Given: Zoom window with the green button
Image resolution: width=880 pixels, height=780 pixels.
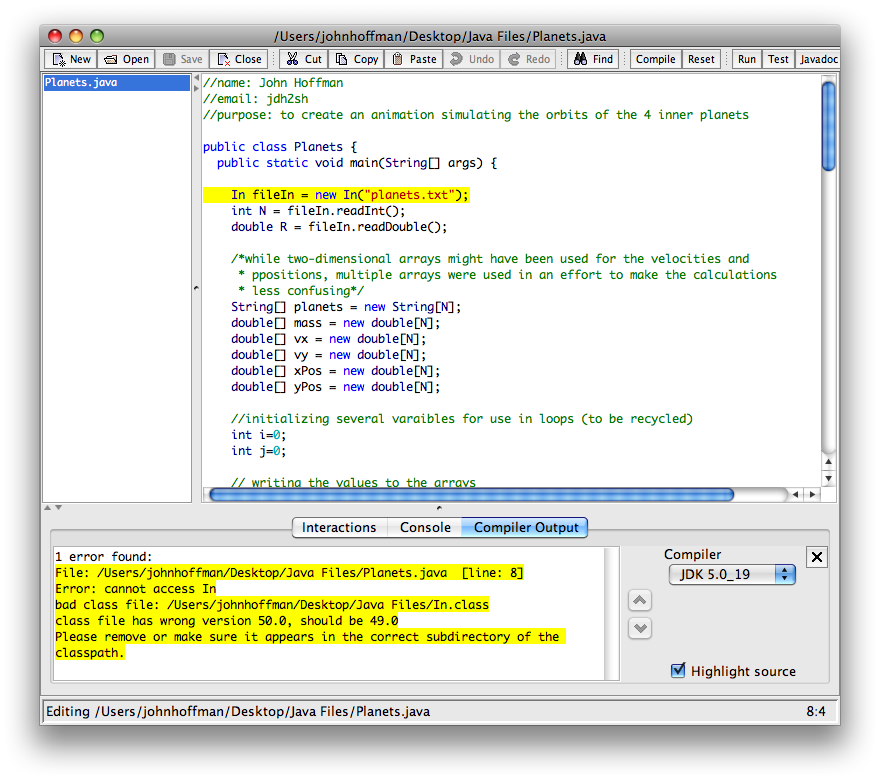Looking at the screenshot, I should [x=97, y=36].
